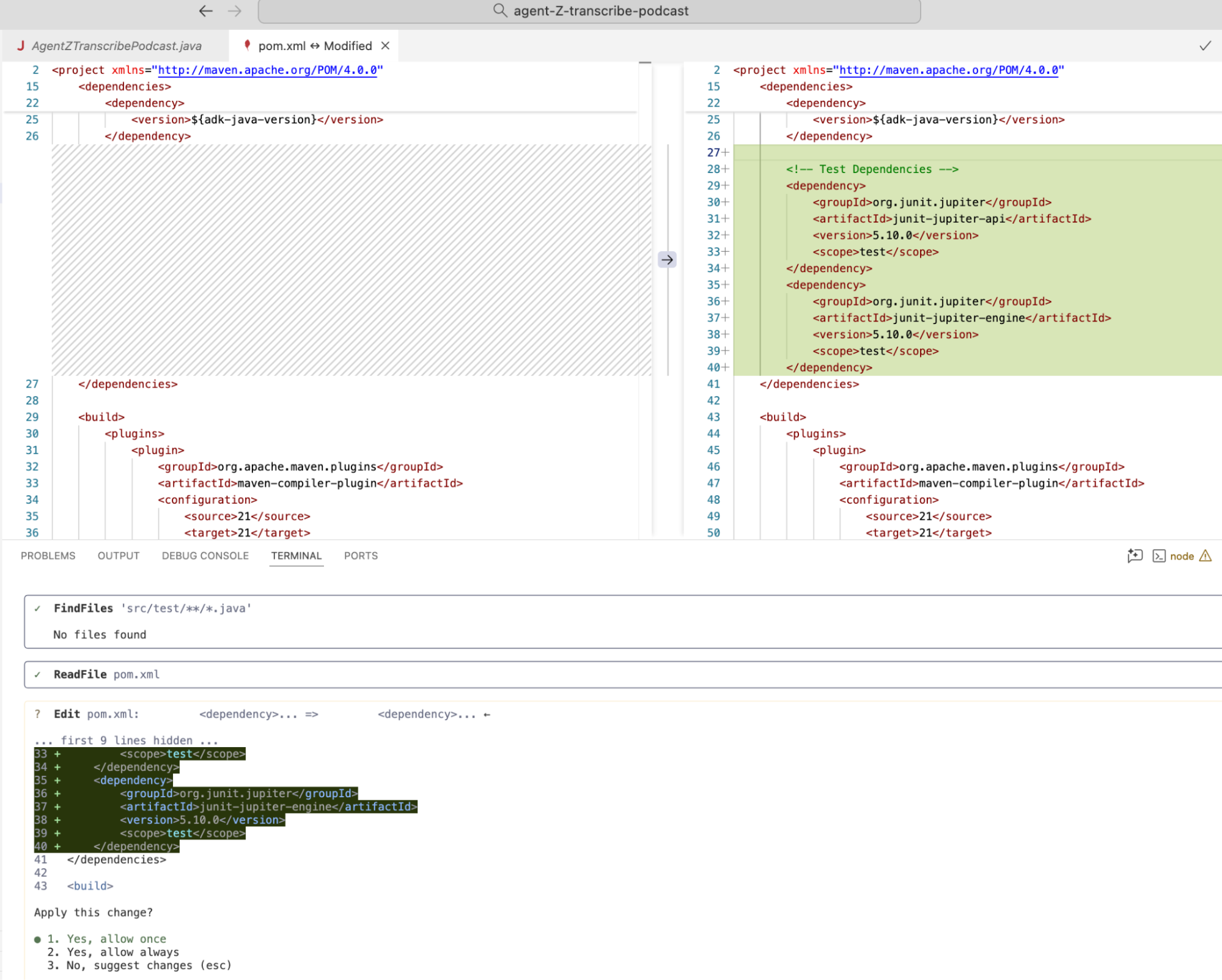Open the AgentZTranscribePodcast.java tab

click(x=116, y=46)
